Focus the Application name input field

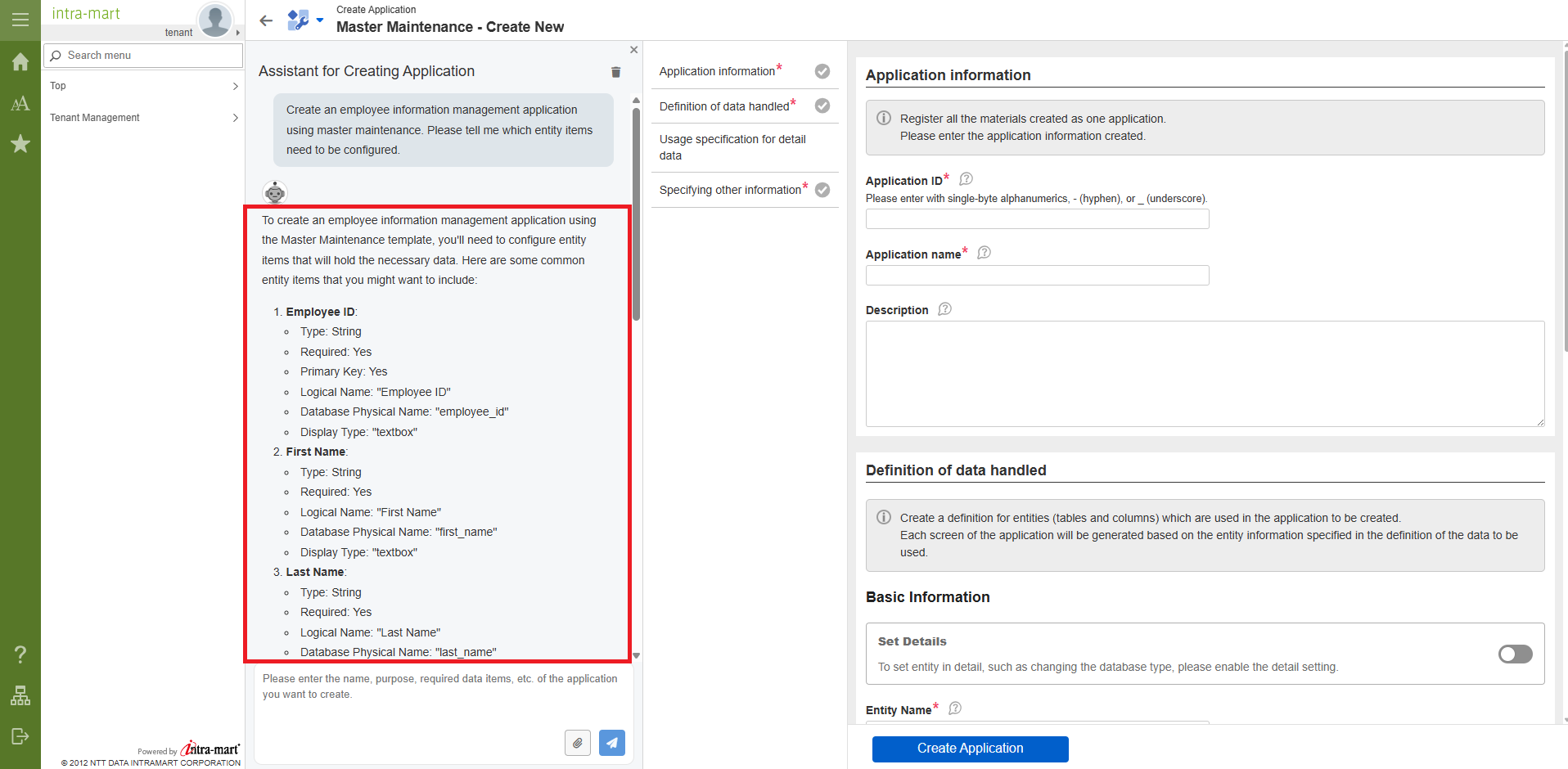pos(1037,276)
